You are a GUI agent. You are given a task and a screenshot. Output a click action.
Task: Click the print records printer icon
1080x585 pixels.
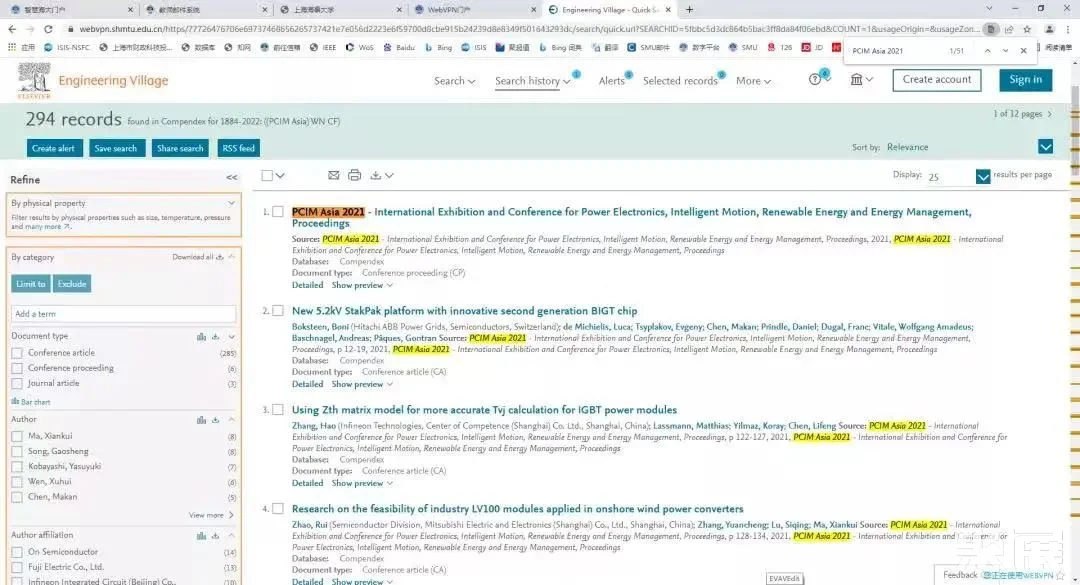coord(354,175)
